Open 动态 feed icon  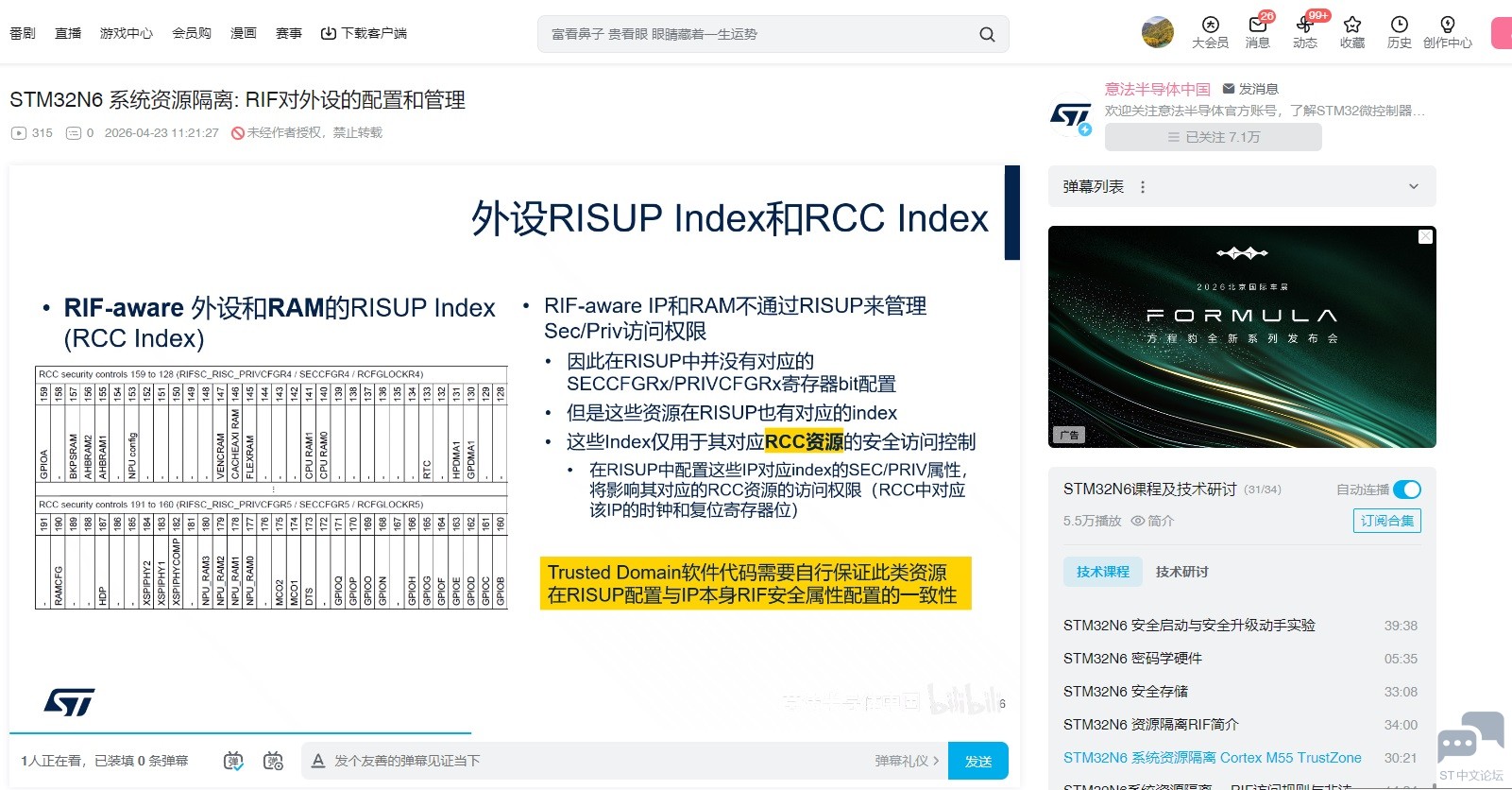click(x=1304, y=32)
